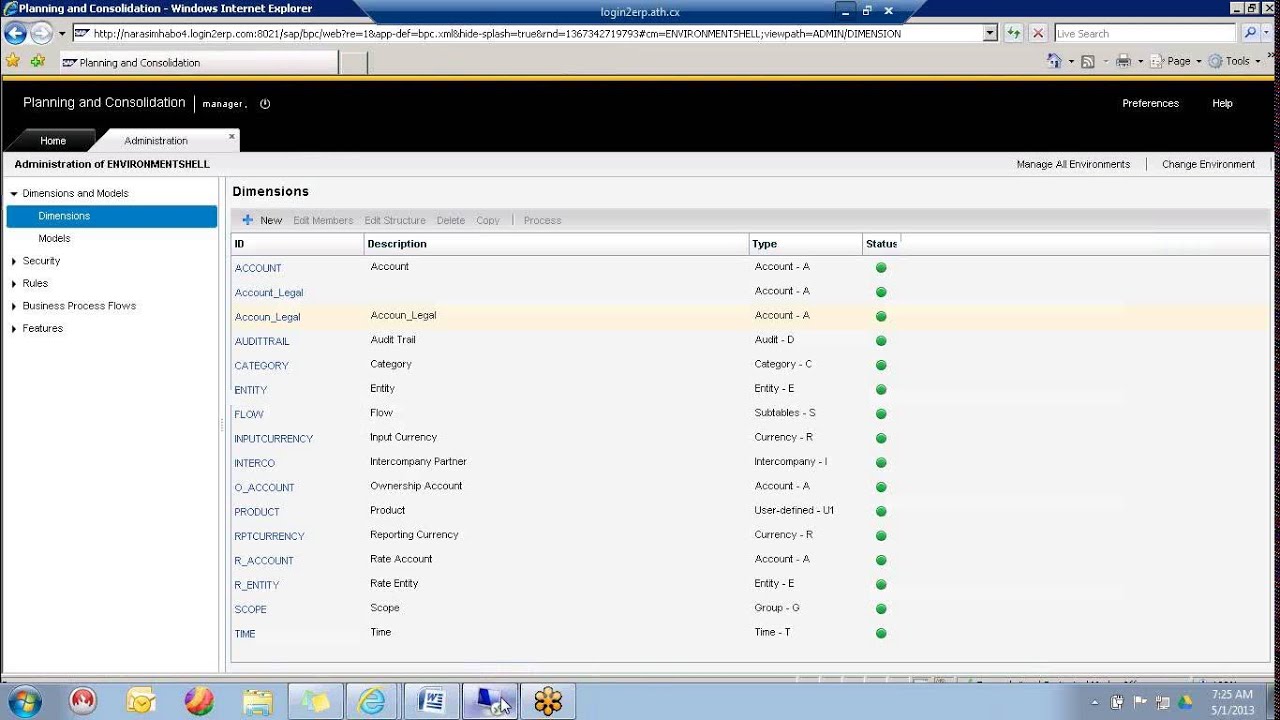The height and width of the screenshot is (720, 1280).
Task: Open the Favorites star icon
Action: [x=12, y=61]
